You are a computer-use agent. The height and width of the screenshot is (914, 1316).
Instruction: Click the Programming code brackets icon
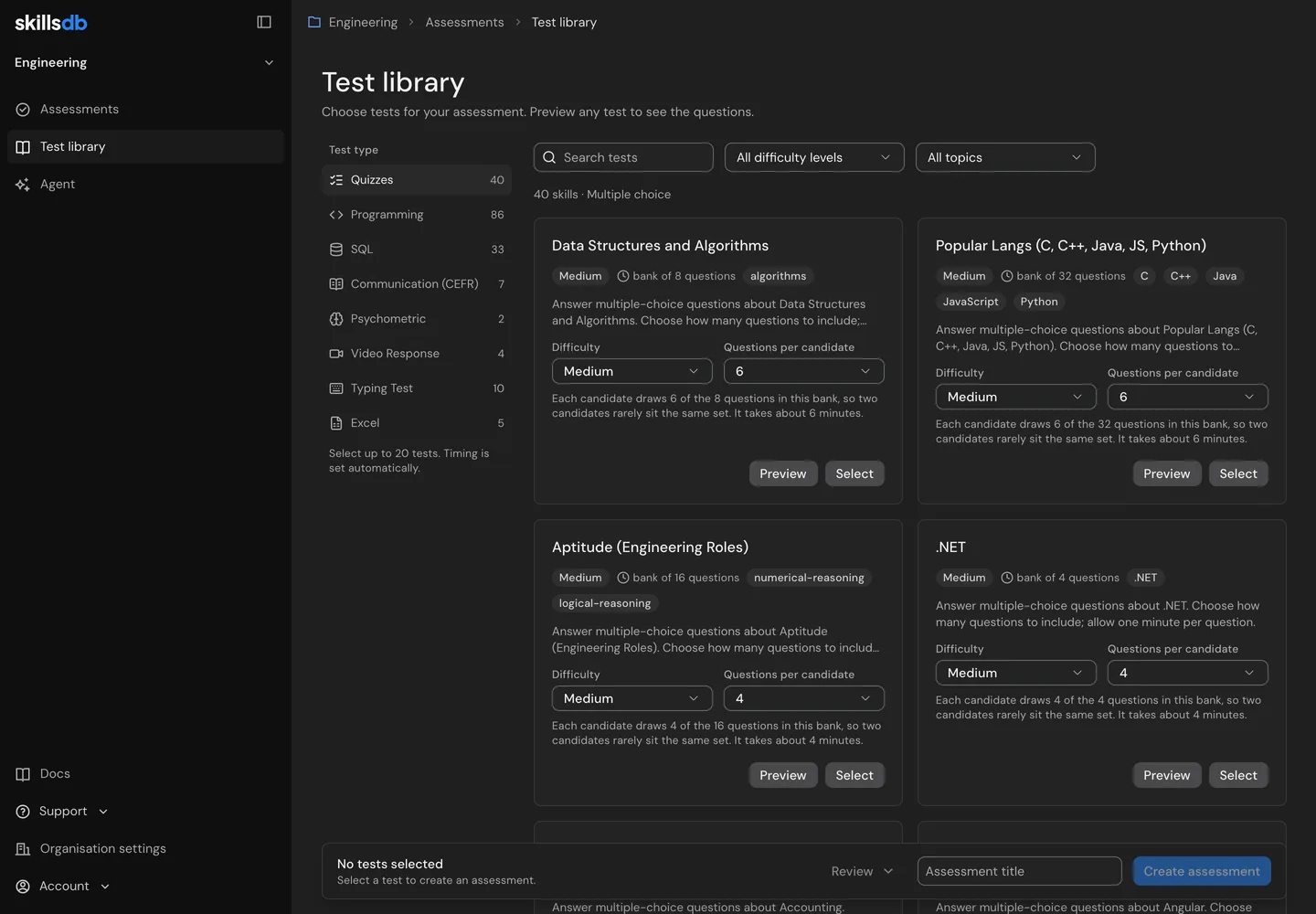click(336, 215)
